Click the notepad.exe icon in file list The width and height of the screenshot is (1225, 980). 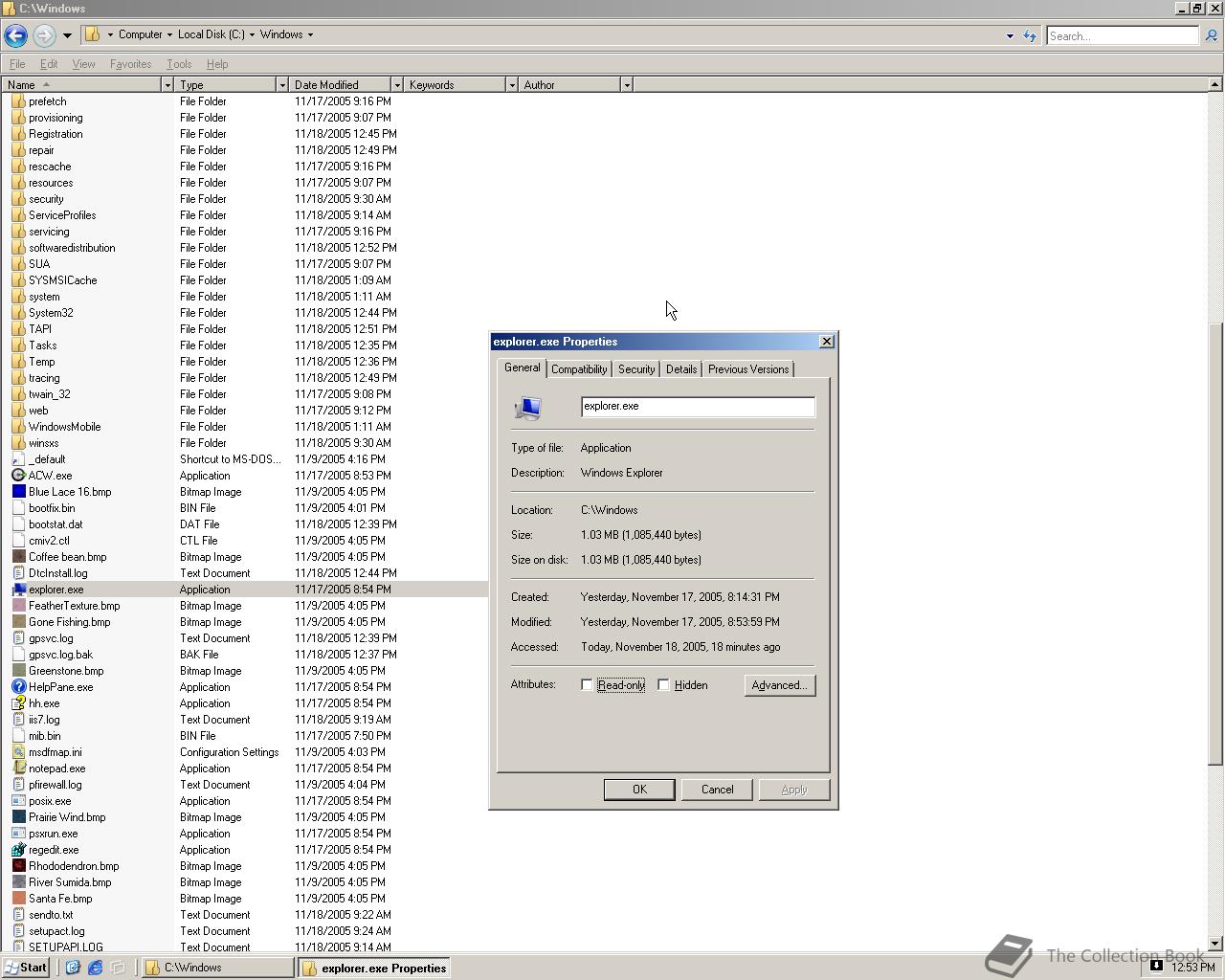[18, 768]
